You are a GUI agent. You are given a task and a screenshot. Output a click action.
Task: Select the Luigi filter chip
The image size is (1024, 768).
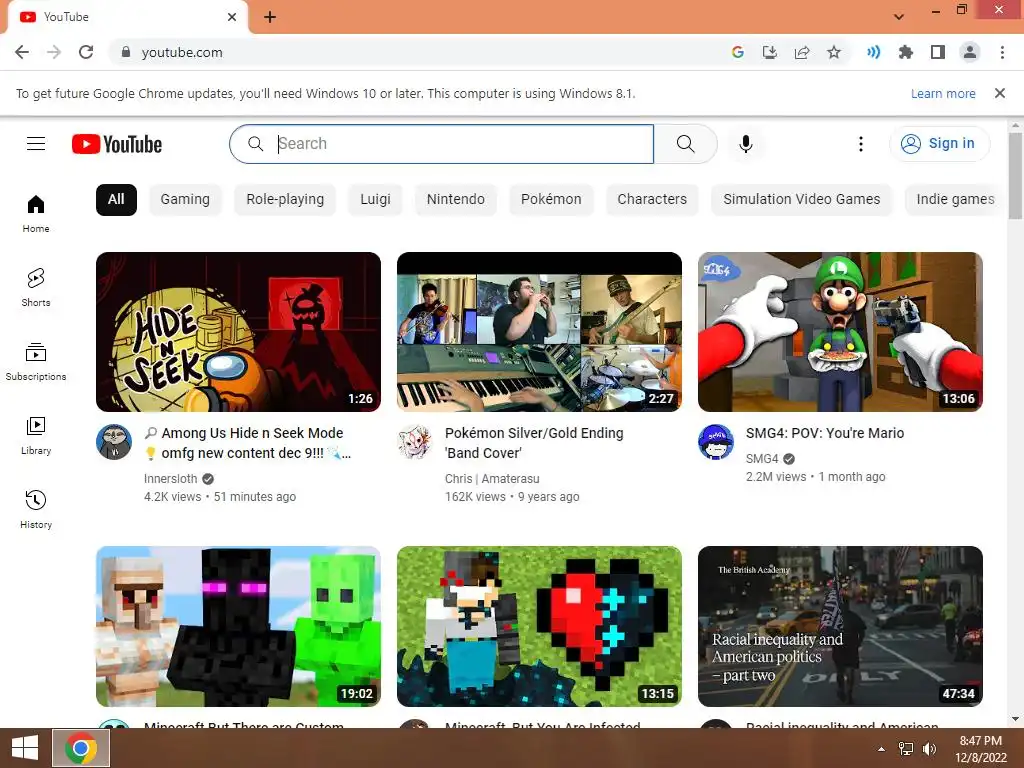click(376, 199)
